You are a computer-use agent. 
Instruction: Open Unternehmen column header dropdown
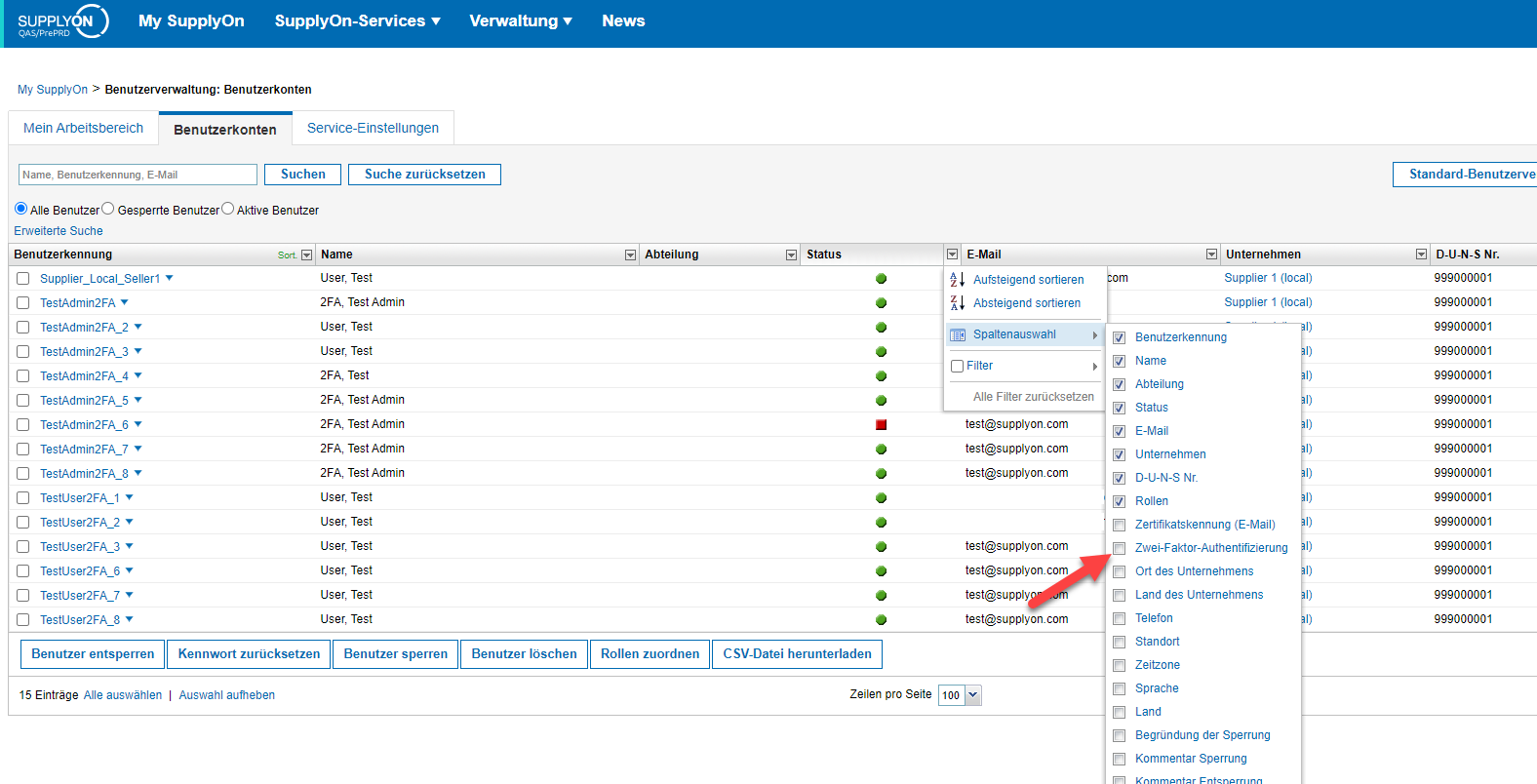coord(1421,255)
